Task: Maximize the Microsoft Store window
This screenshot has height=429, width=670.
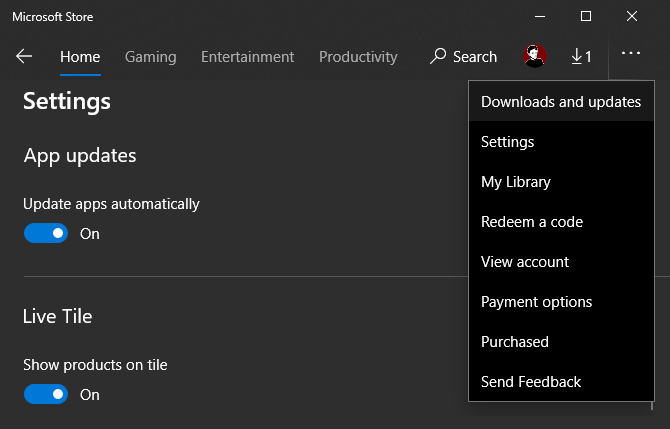Action: (586, 16)
